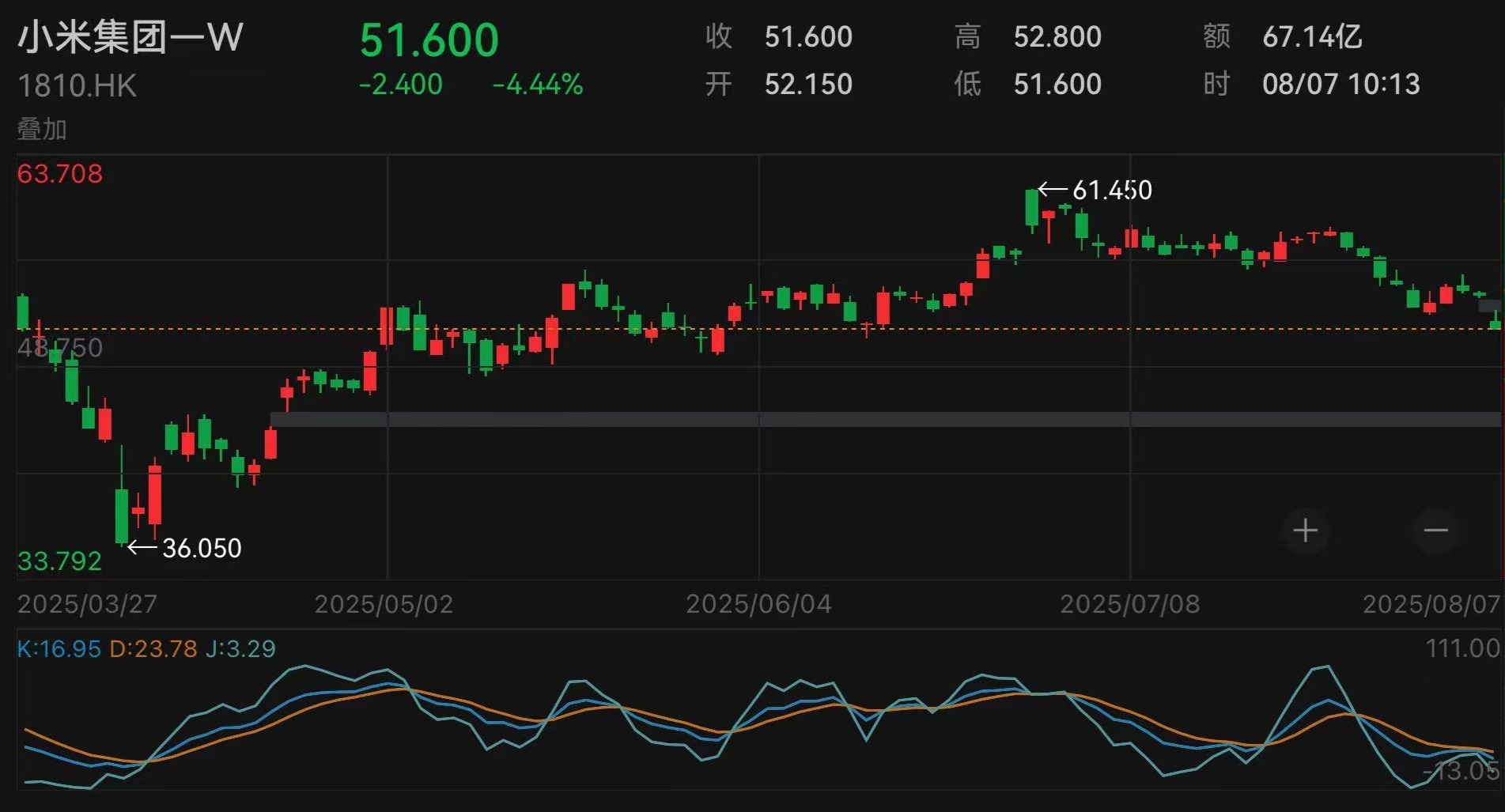This screenshot has width=1505, height=812.
Task: Click the 开 opening value 52.150
Action: [x=808, y=85]
